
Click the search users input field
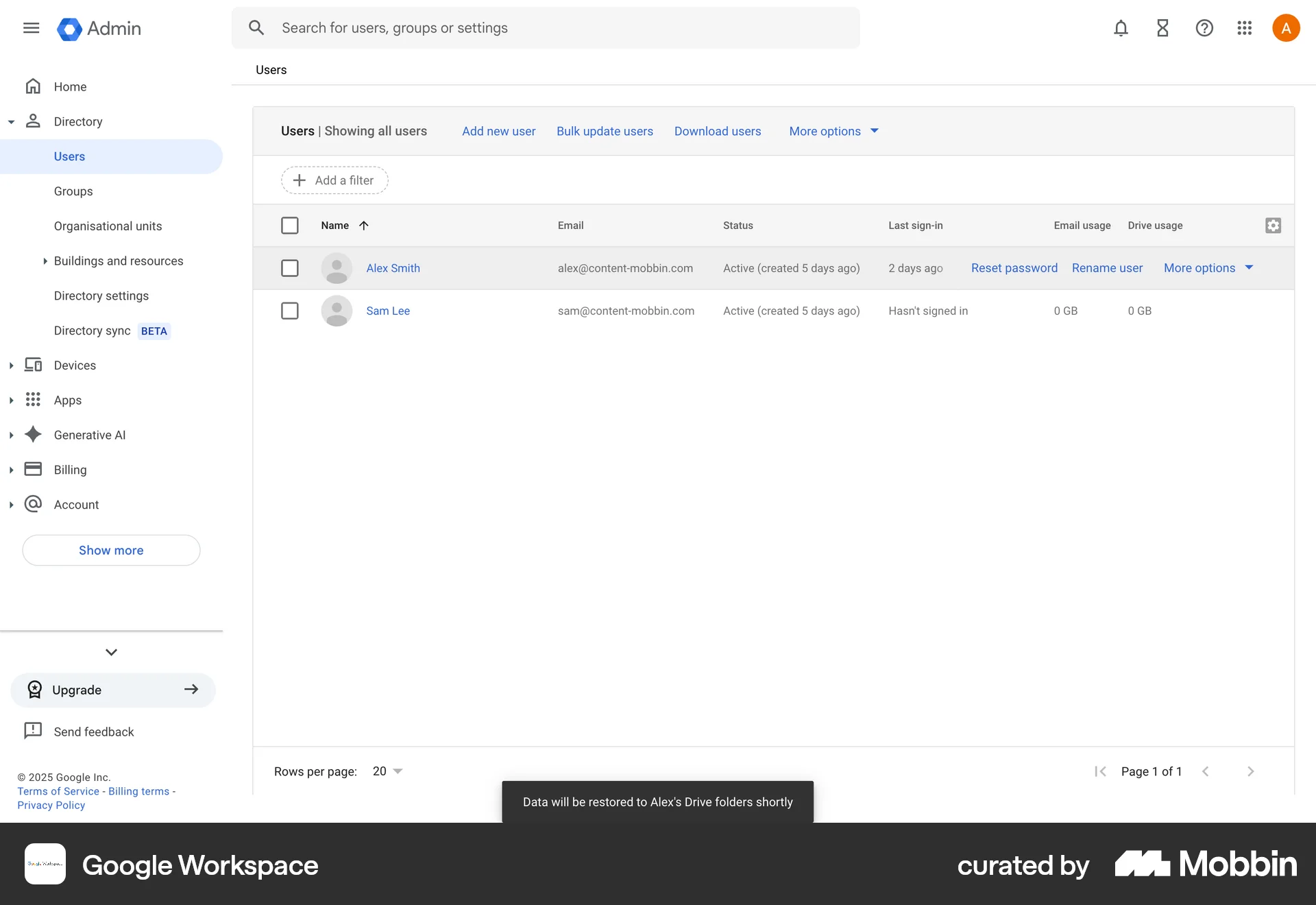[x=480, y=27]
